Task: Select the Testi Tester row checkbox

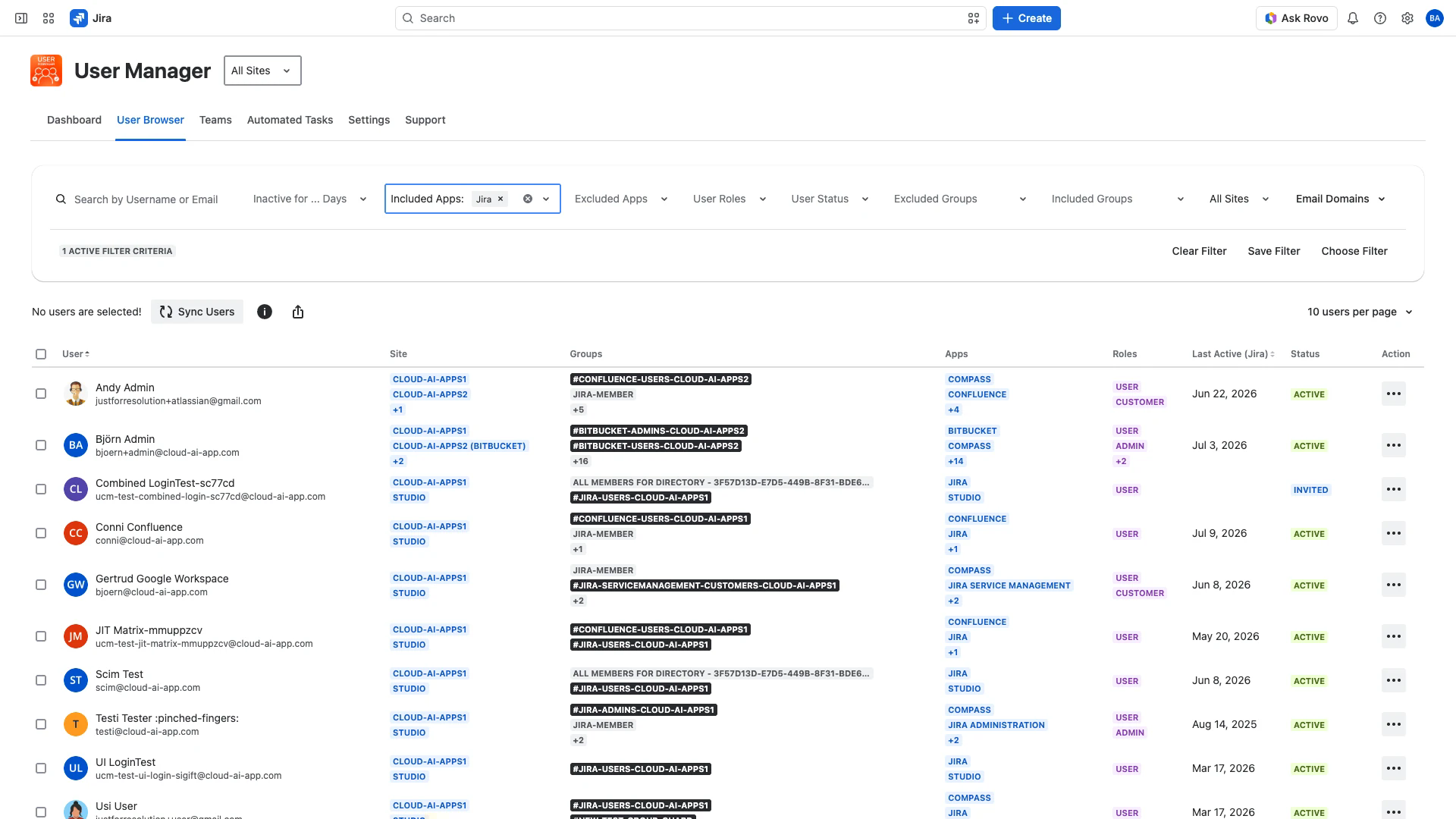Action: tap(41, 724)
